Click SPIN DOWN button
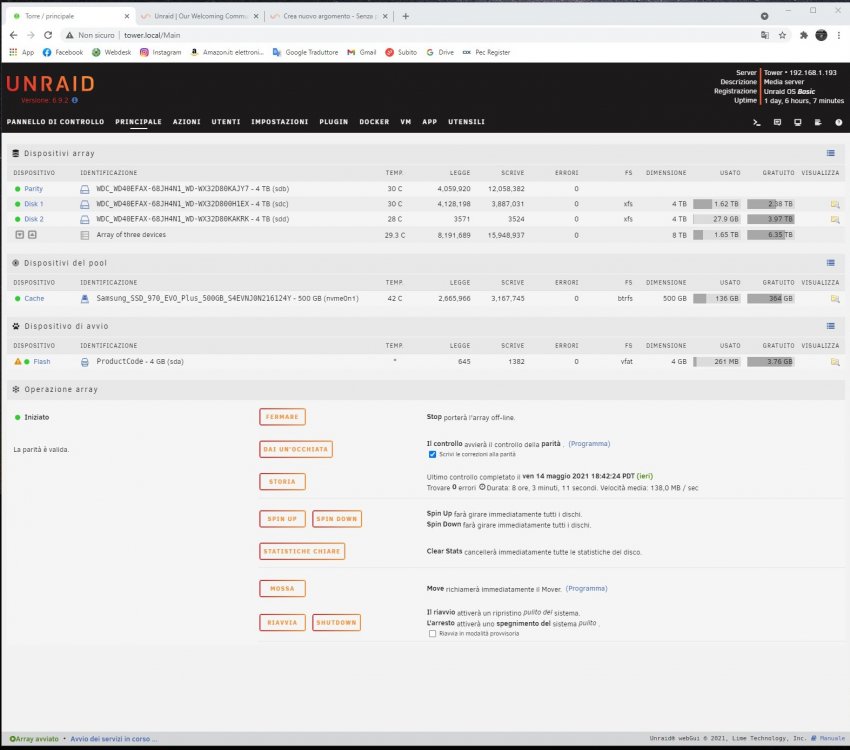 [337, 519]
